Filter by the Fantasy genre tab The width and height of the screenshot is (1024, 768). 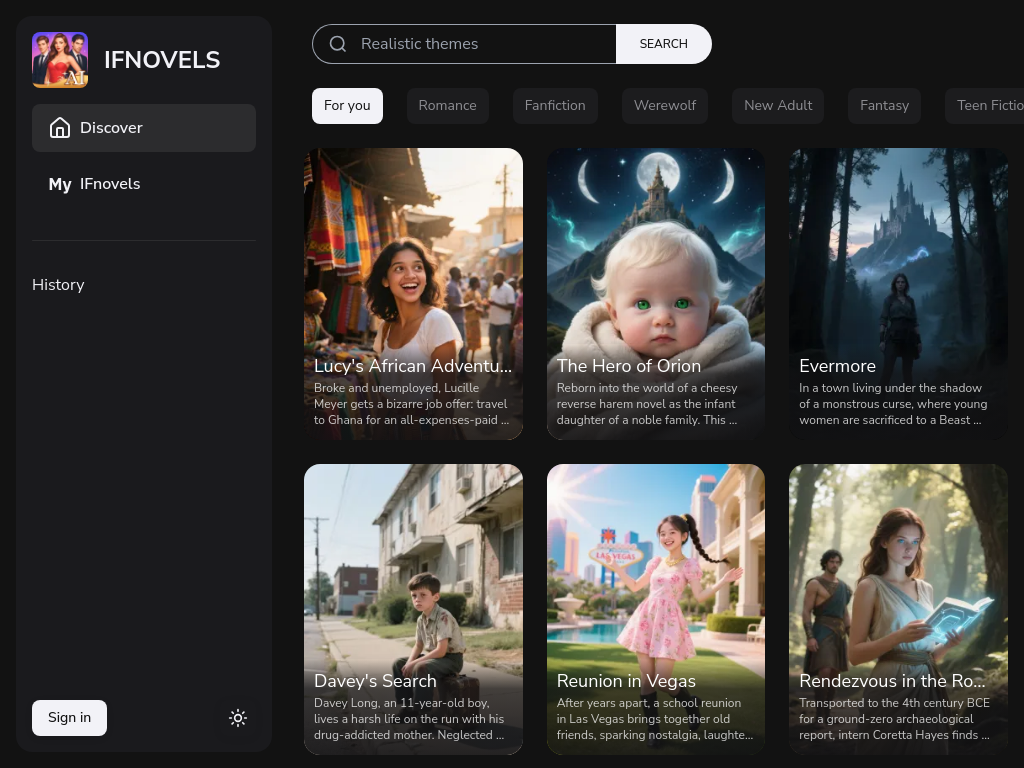pos(884,106)
